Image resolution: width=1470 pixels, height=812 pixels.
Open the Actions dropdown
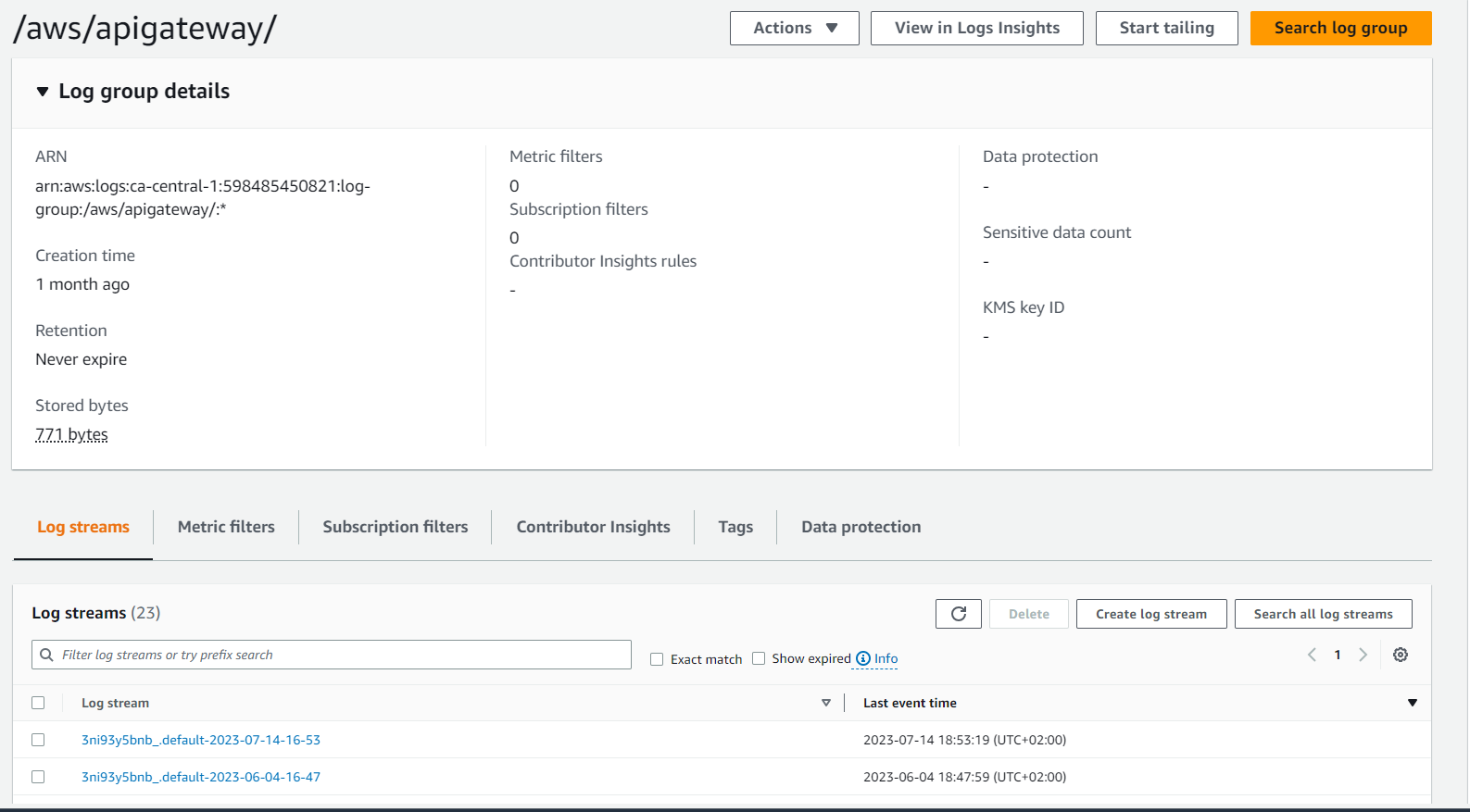click(x=795, y=28)
